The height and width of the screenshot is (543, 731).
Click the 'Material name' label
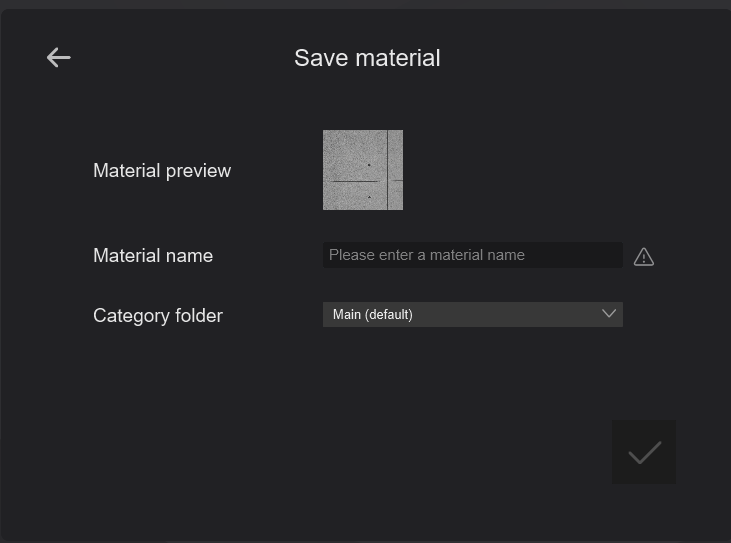click(153, 256)
